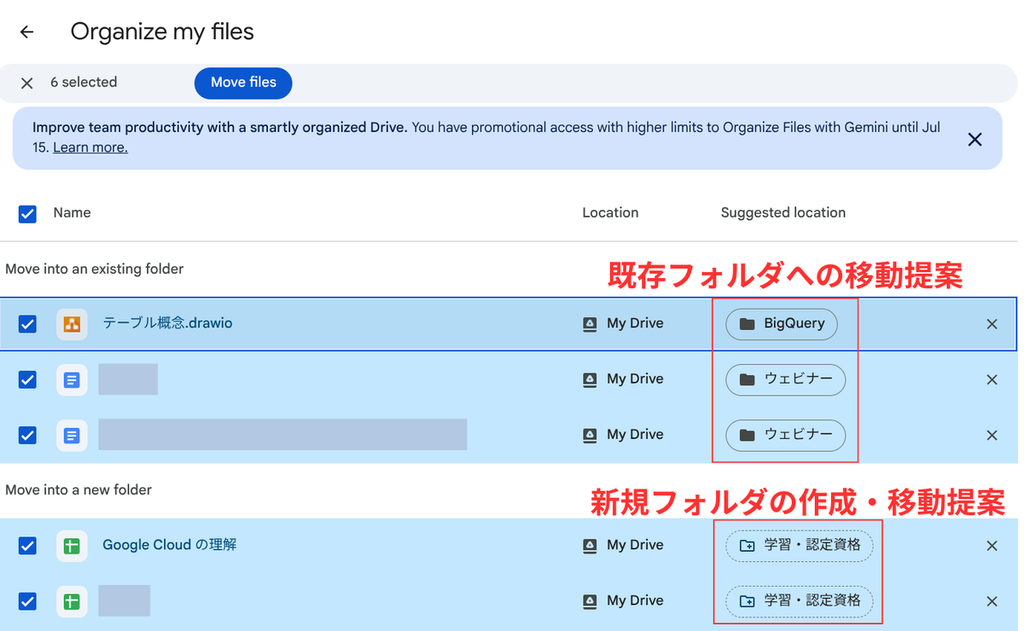Click the 'Move into a new folder' heading
Viewport: 1024px width, 631px height.
click(x=78, y=490)
